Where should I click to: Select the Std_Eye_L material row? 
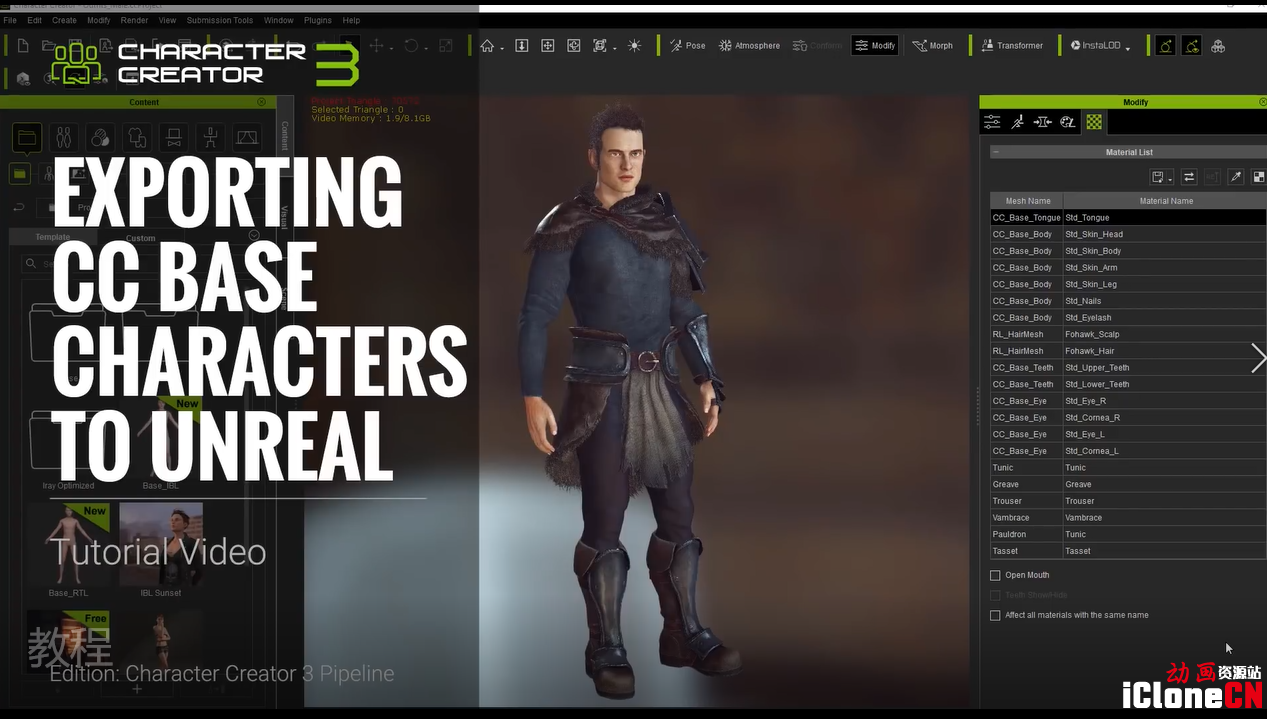(1128, 434)
